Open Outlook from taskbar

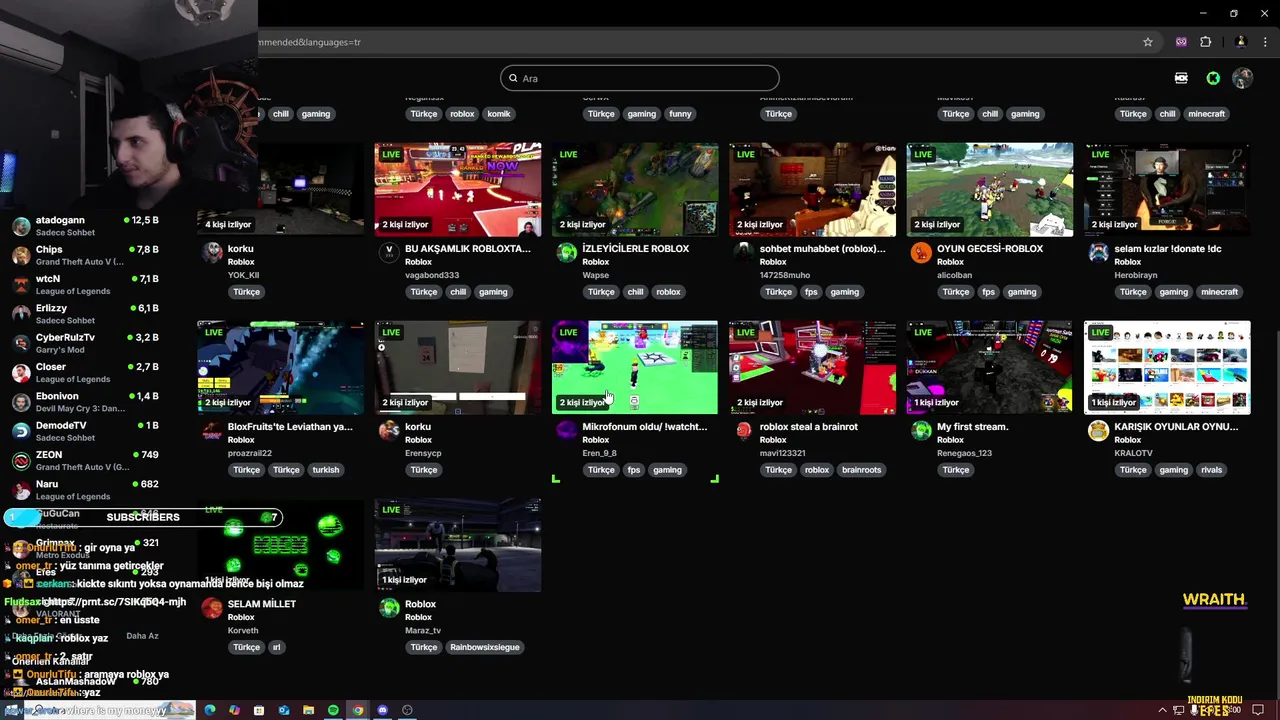284,710
